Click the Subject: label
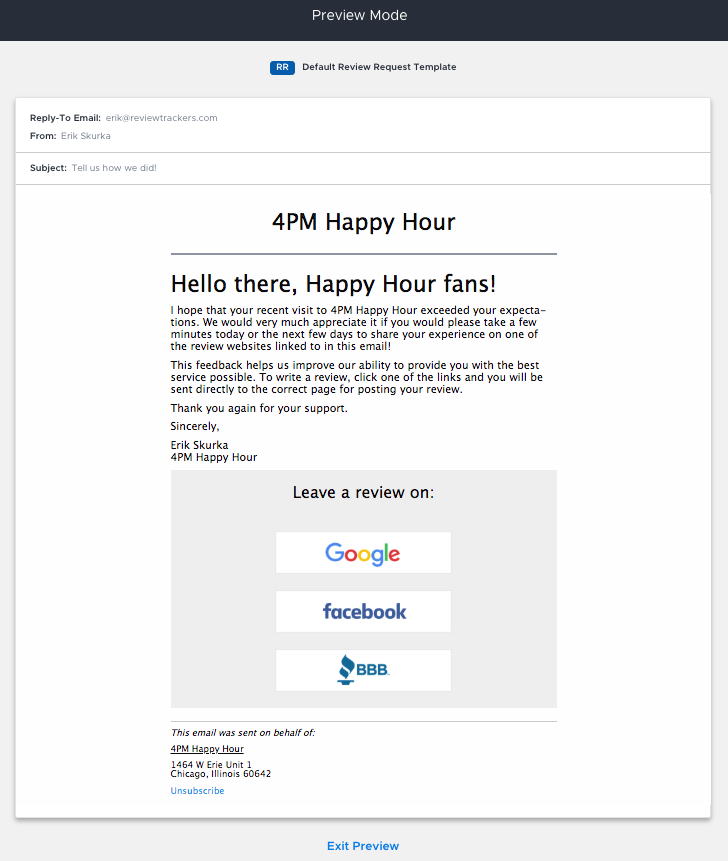Screen dimensions: 728x861 click(x=48, y=168)
